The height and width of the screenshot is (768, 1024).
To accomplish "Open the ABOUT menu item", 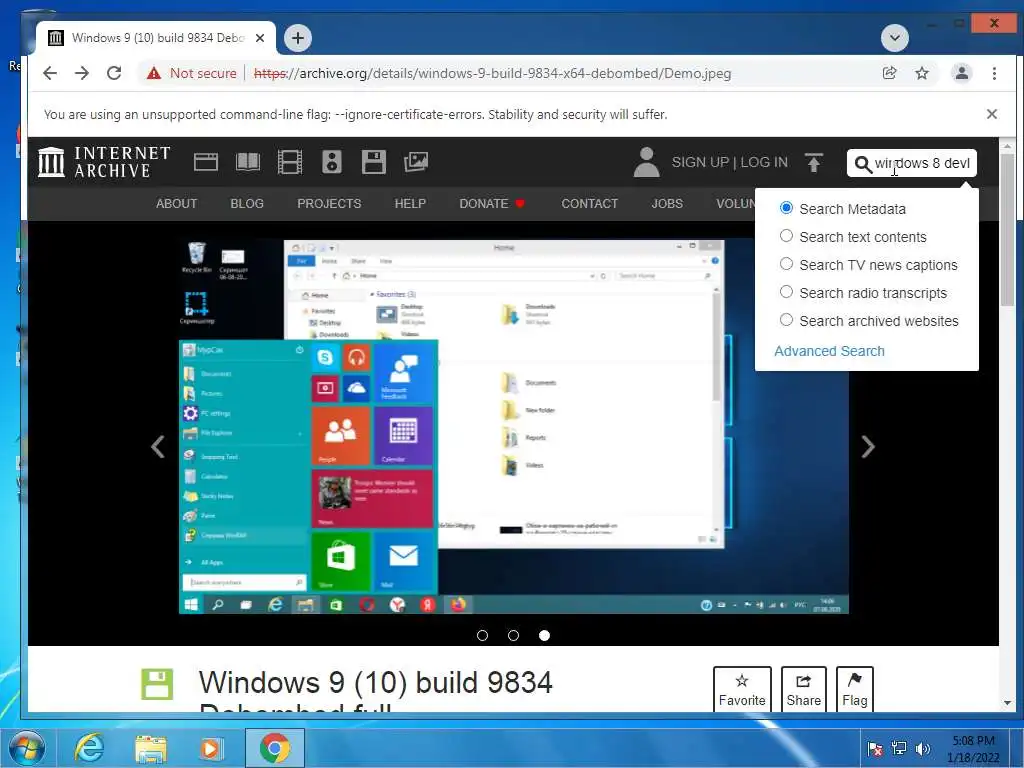I will (x=176, y=204).
